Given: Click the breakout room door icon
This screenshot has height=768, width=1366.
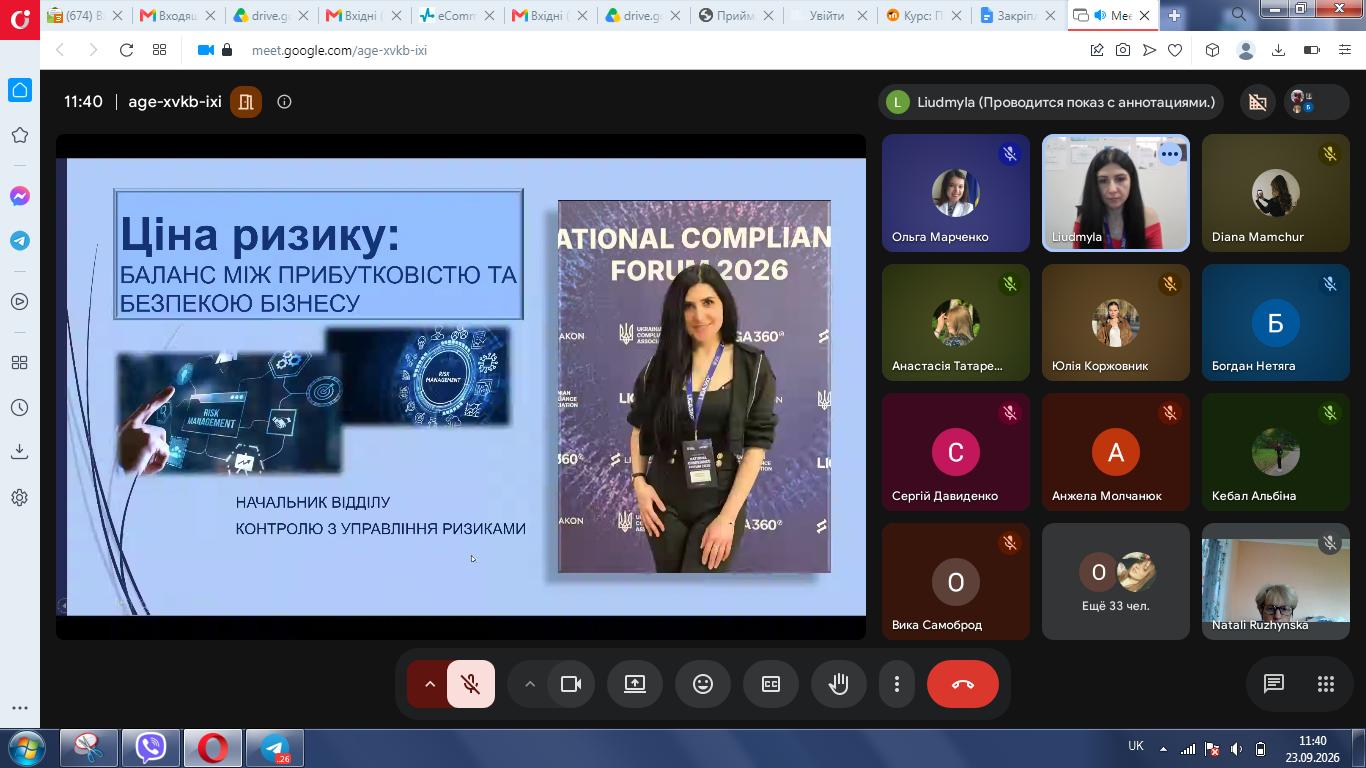Looking at the screenshot, I should tap(246, 102).
